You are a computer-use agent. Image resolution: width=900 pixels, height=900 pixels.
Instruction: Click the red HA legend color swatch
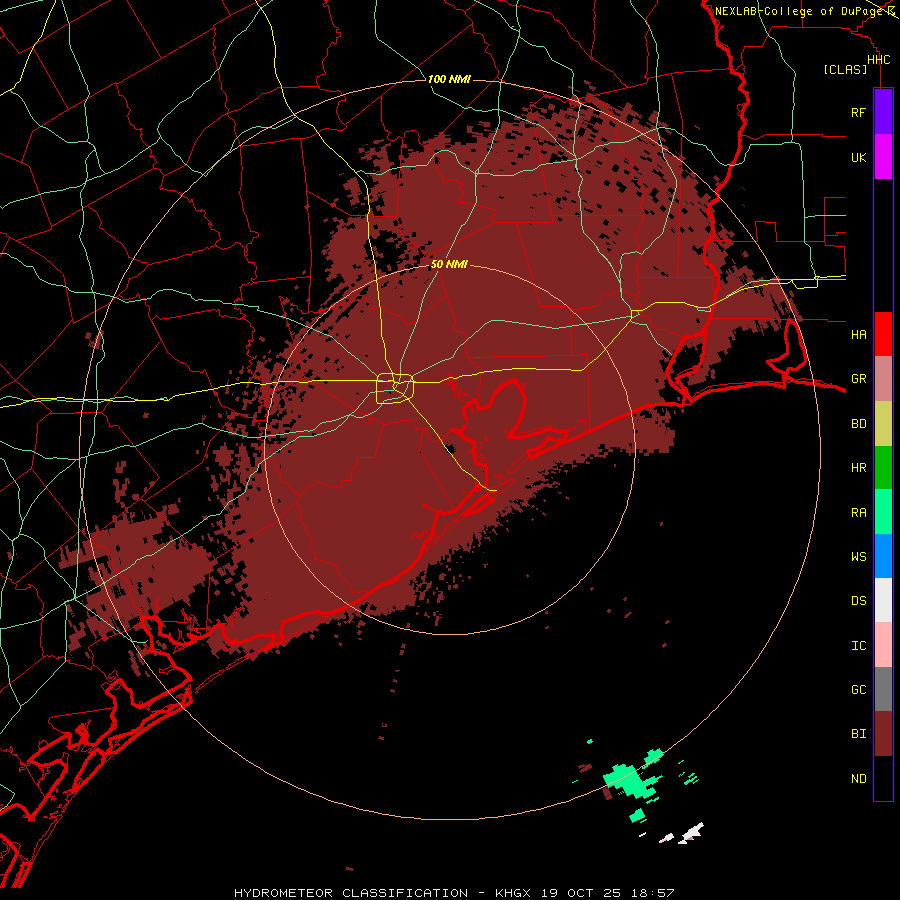(x=883, y=334)
